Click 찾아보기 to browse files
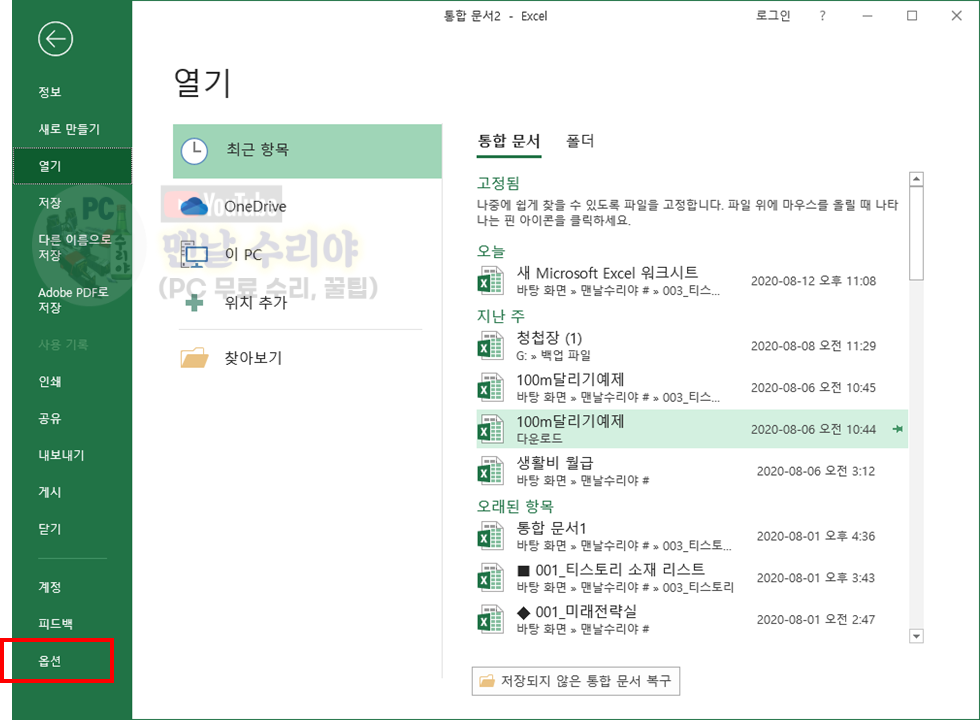 tap(308, 358)
